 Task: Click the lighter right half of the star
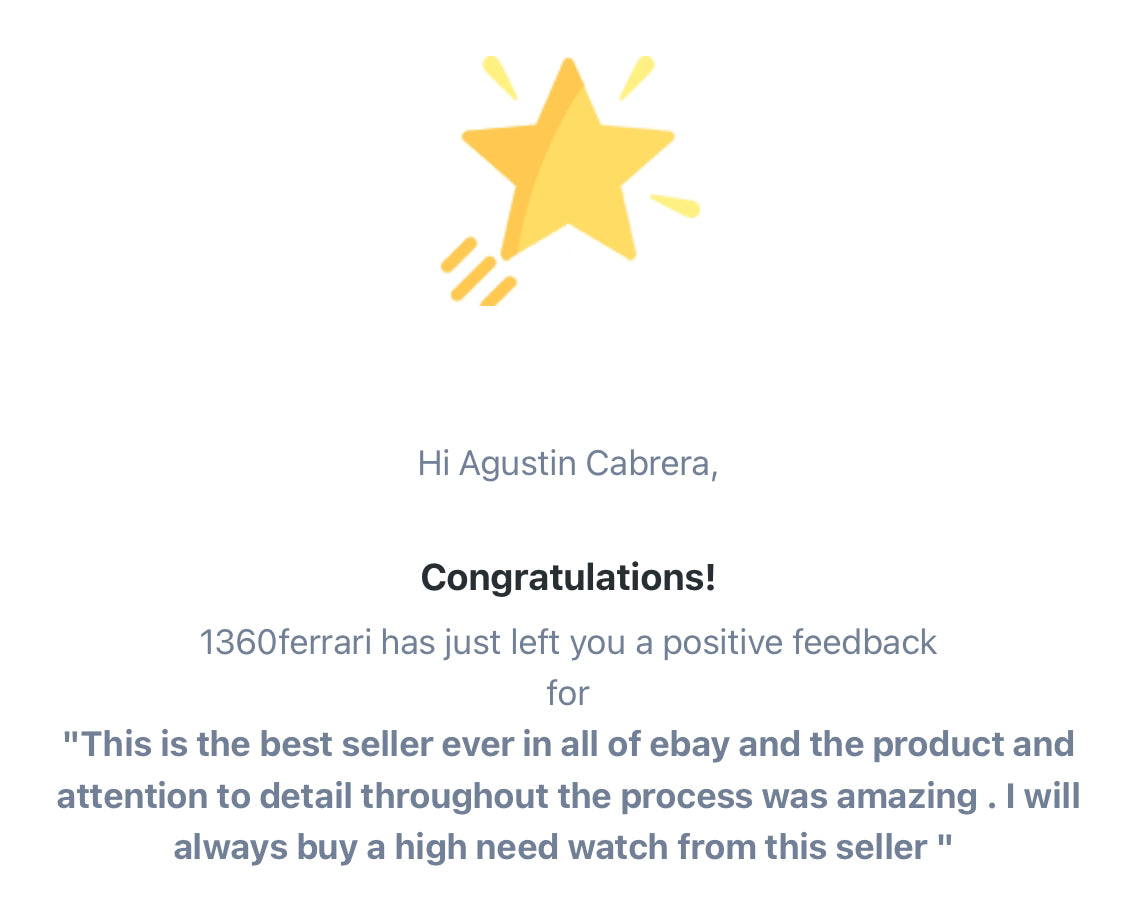[x=598, y=182]
